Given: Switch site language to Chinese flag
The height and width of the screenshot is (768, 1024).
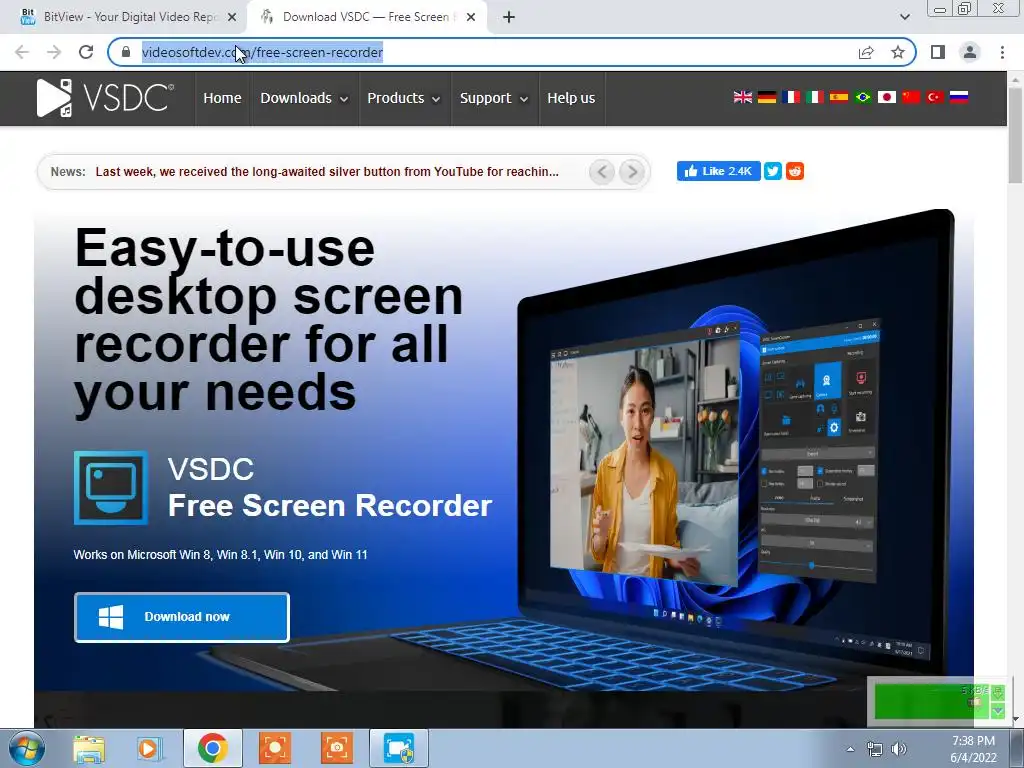Looking at the screenshot, I should 910,97.
